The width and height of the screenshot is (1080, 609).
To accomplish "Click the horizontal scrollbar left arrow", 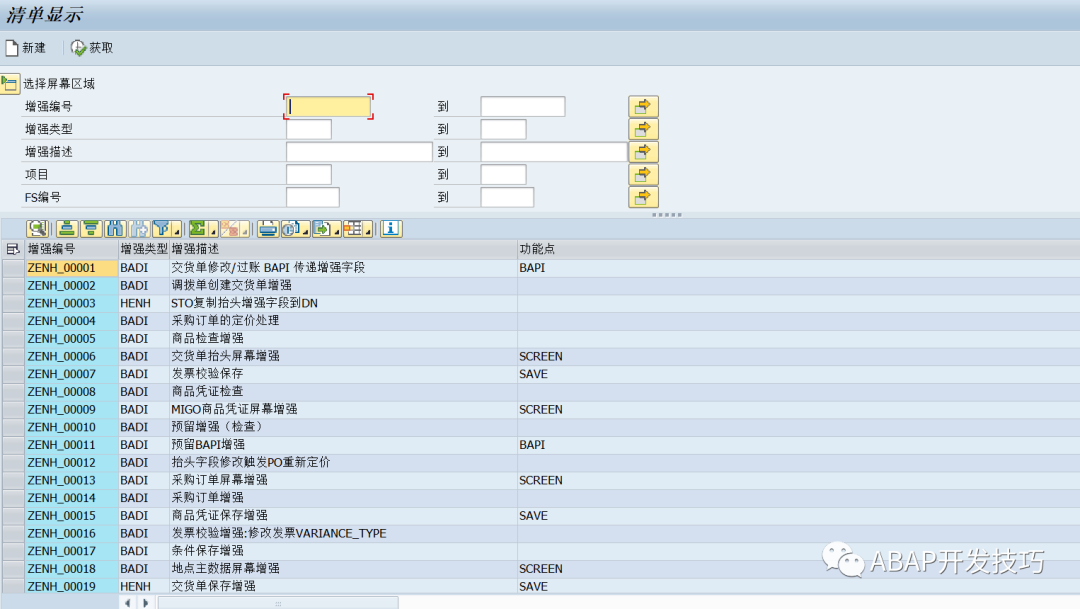I will (127, 603).
